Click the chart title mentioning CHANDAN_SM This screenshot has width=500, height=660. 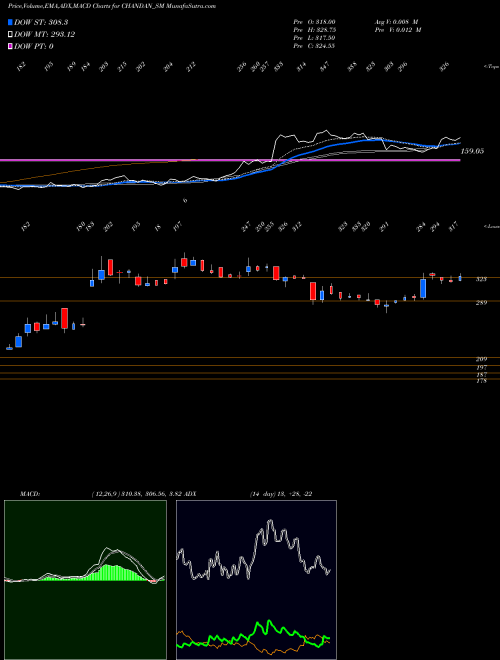pyautogui.click(x=112, y=7)
